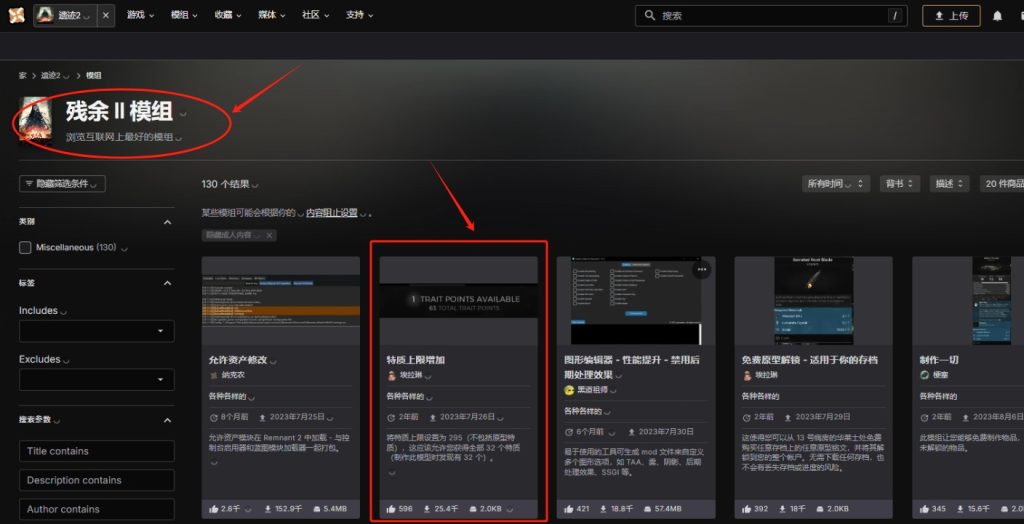Click the download icon showing 15.6千
Screen dimensions: 1024x524
(959, 508)
